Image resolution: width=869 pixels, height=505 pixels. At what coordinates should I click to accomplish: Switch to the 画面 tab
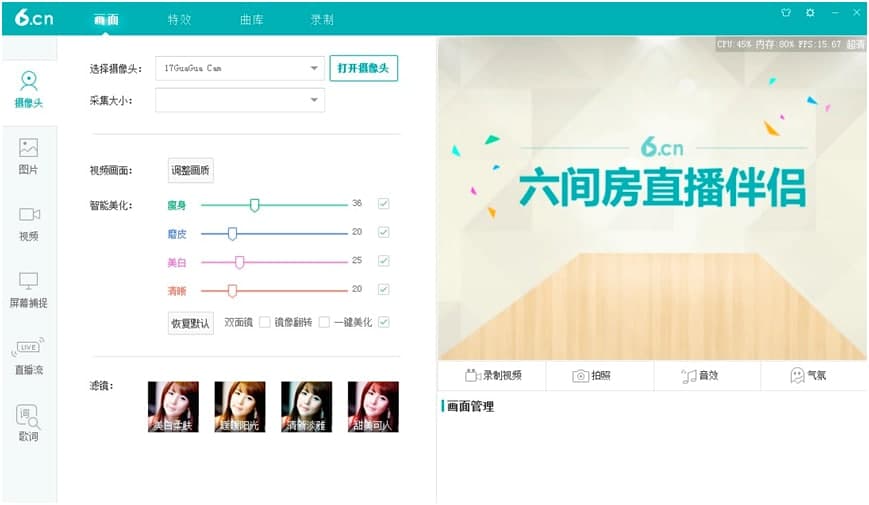106,20
